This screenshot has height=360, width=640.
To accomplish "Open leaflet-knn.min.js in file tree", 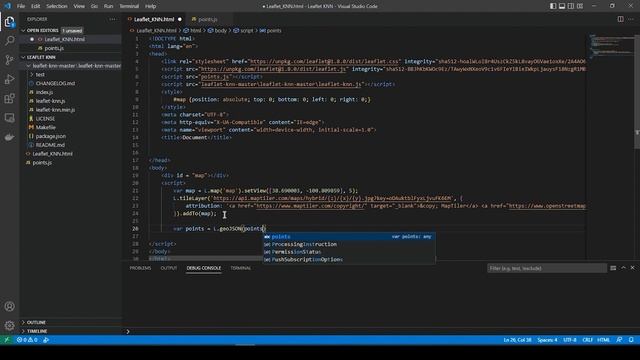I will pos(56,110).
